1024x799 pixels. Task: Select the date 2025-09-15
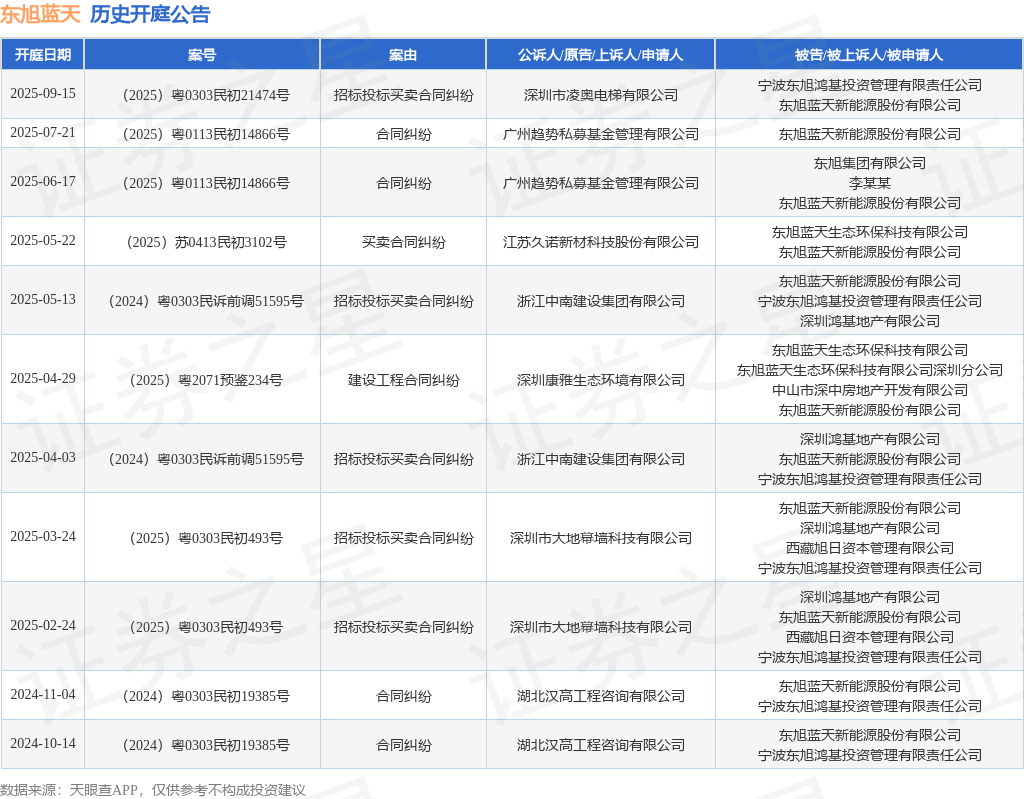coord(43,93)
